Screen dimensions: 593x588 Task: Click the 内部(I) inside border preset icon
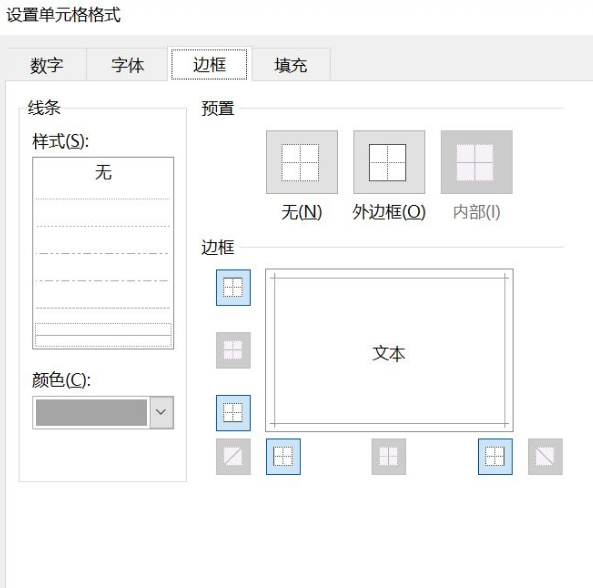point(477,162)
